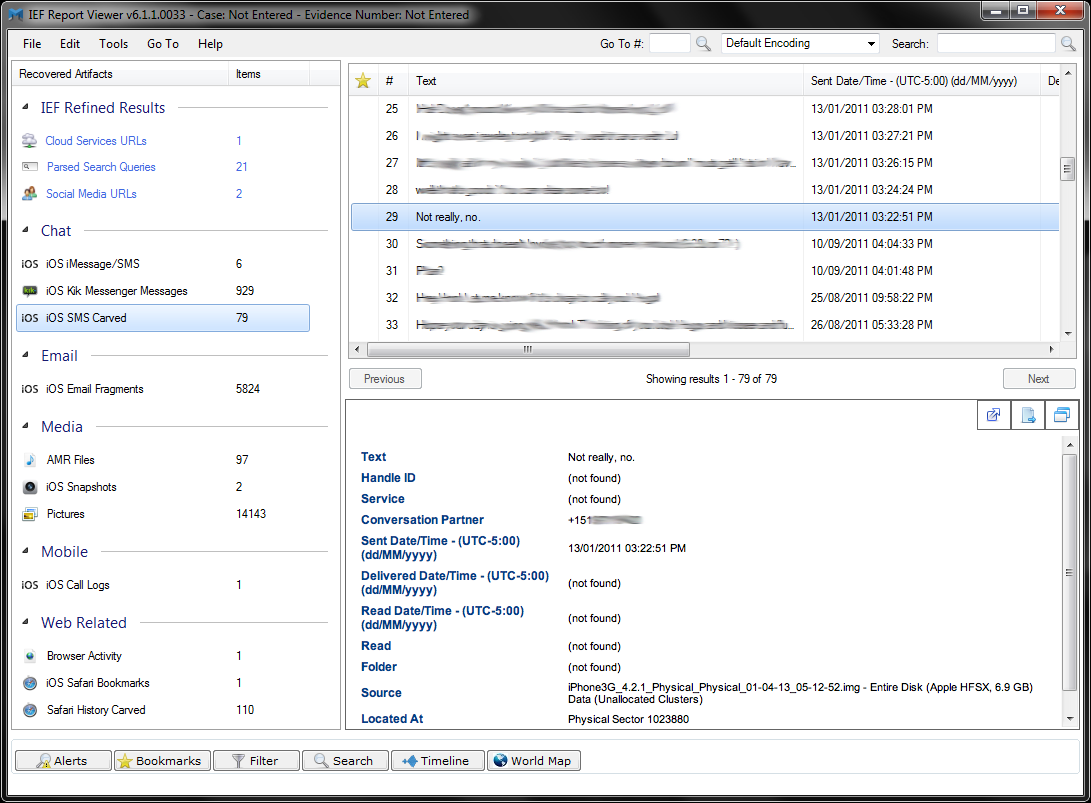Click the World Map button
The image size is (1091, 803).
click(533, 761)
